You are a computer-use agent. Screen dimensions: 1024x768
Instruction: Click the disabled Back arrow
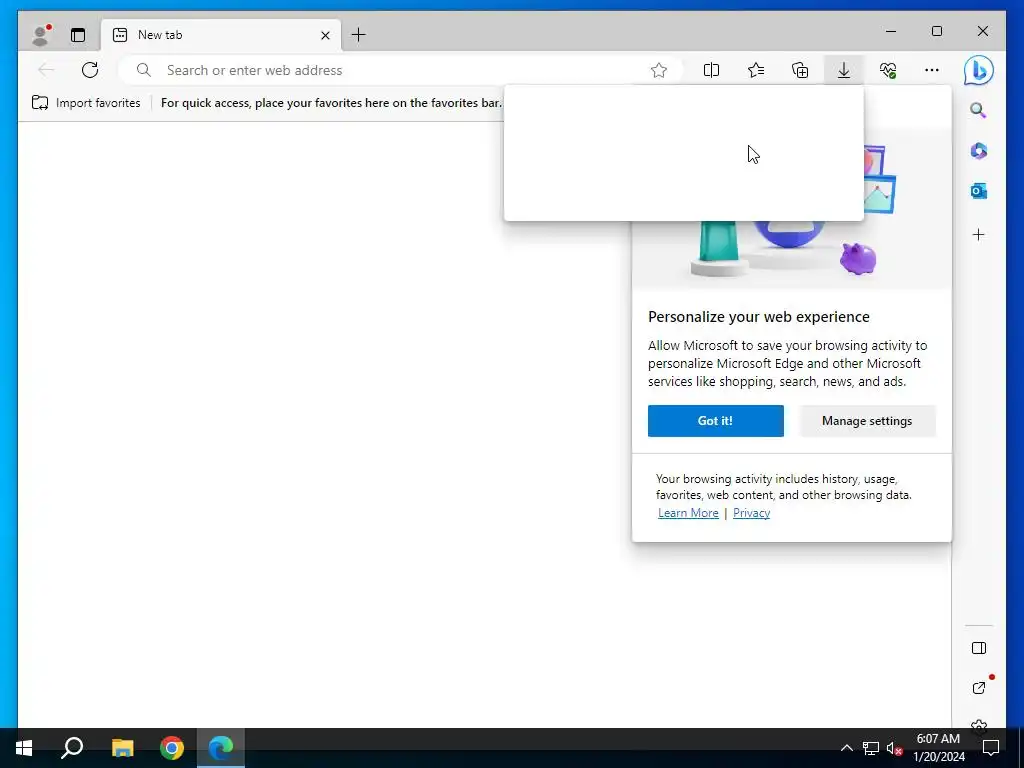click(46, 70)
